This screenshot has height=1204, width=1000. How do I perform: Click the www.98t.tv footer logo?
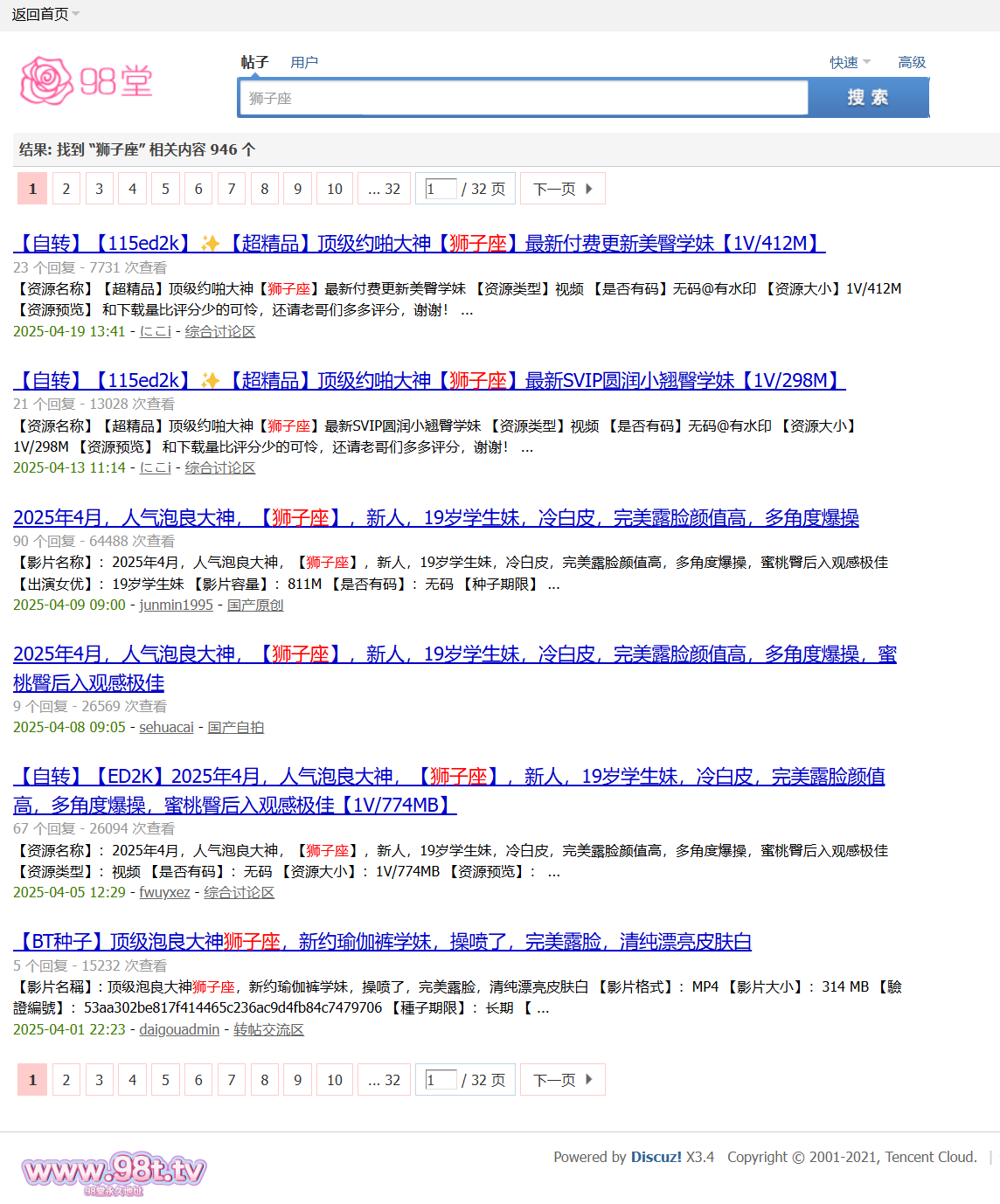tap(114, 1173)
